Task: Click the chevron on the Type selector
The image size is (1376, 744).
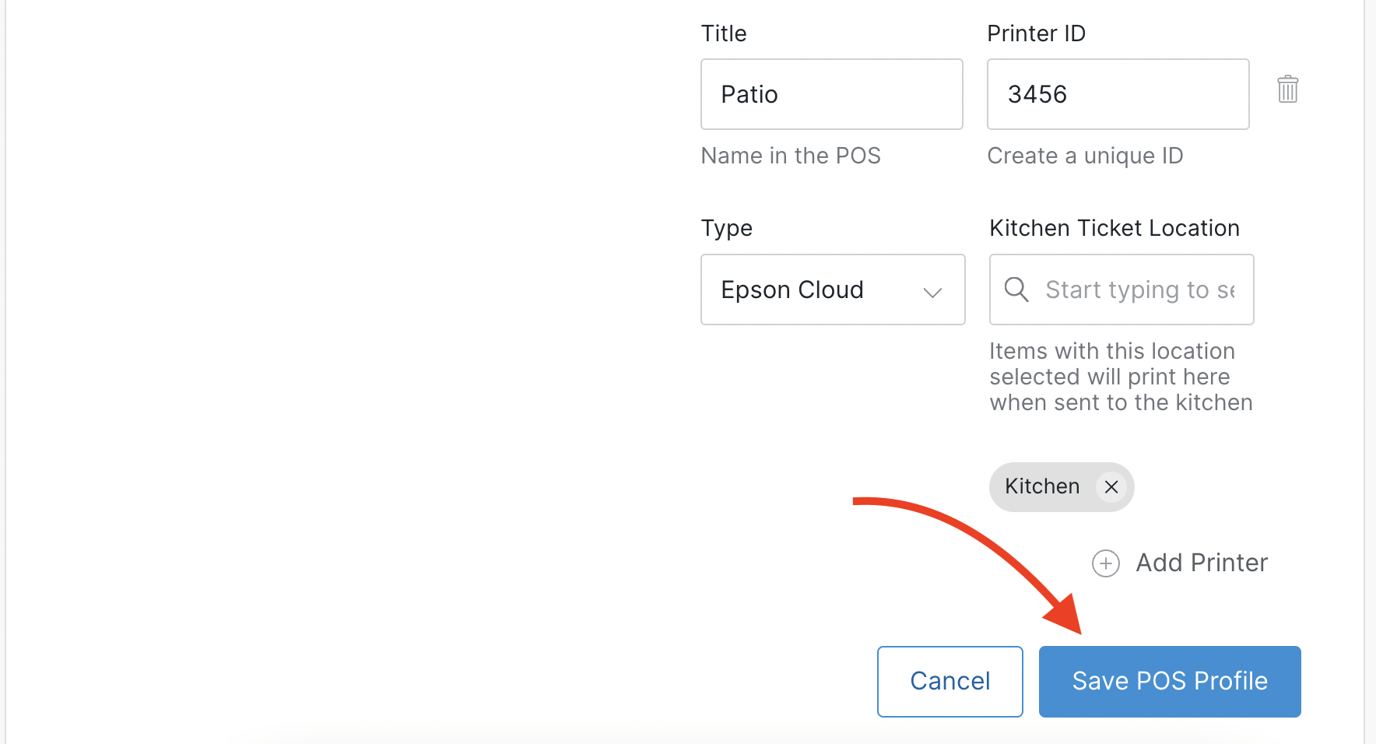Action: point(932,290)
